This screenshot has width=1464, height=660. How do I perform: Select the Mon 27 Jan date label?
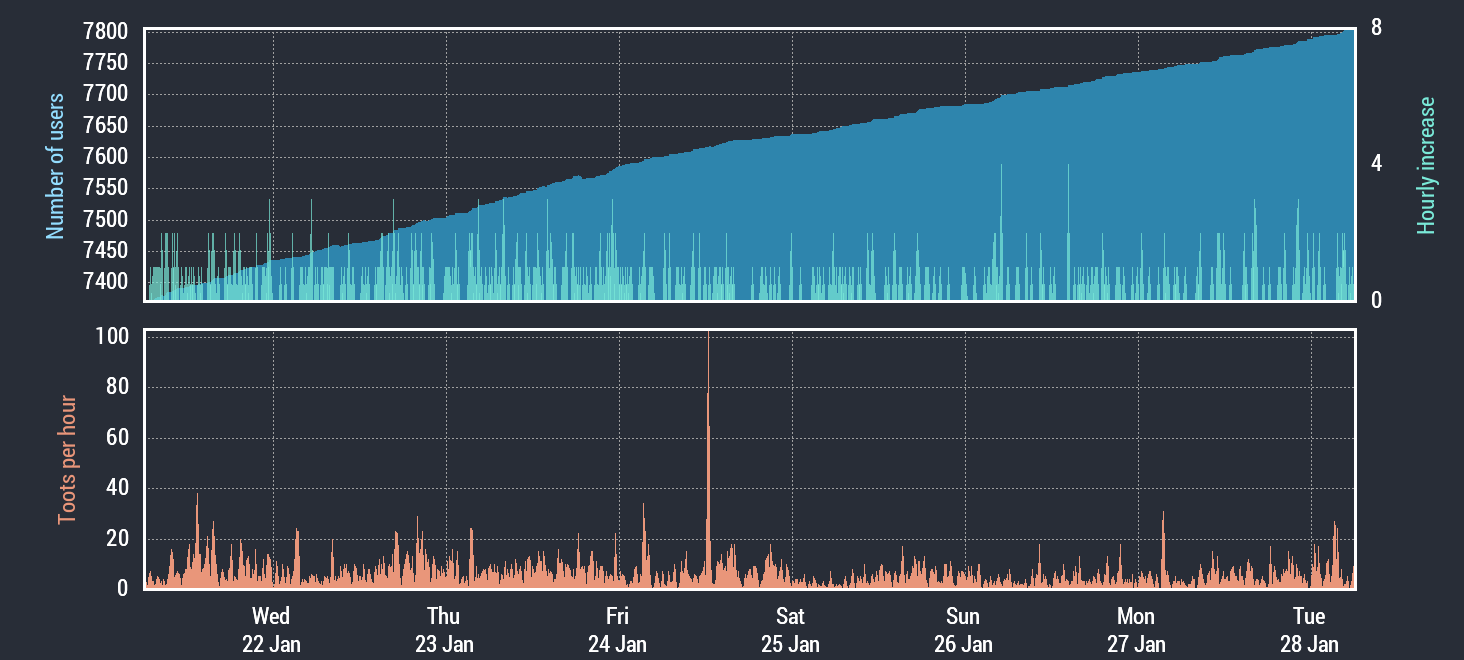pyautogui.click(x=1136, y=630)
